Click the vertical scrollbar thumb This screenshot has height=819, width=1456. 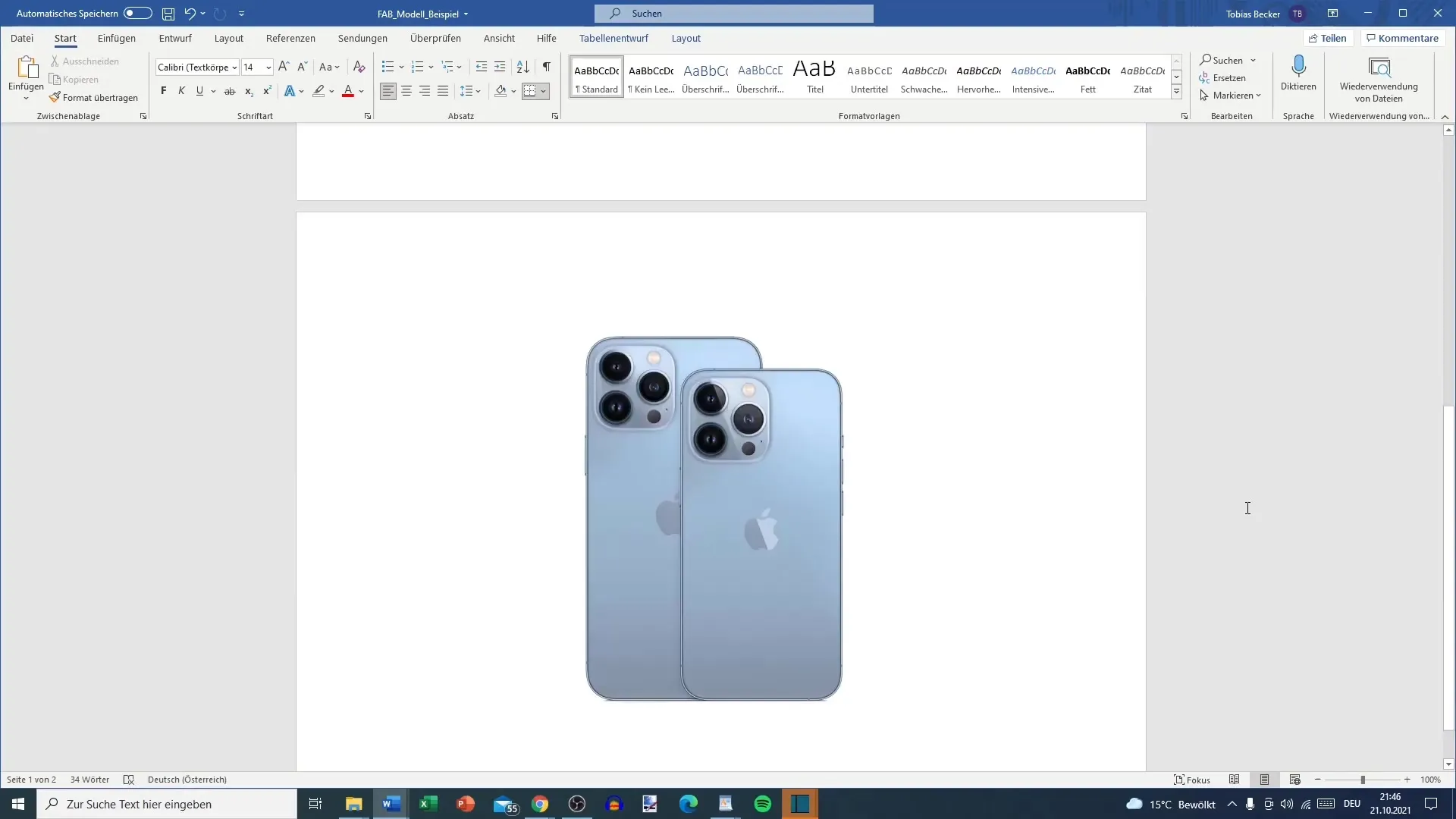(1448, 569)
